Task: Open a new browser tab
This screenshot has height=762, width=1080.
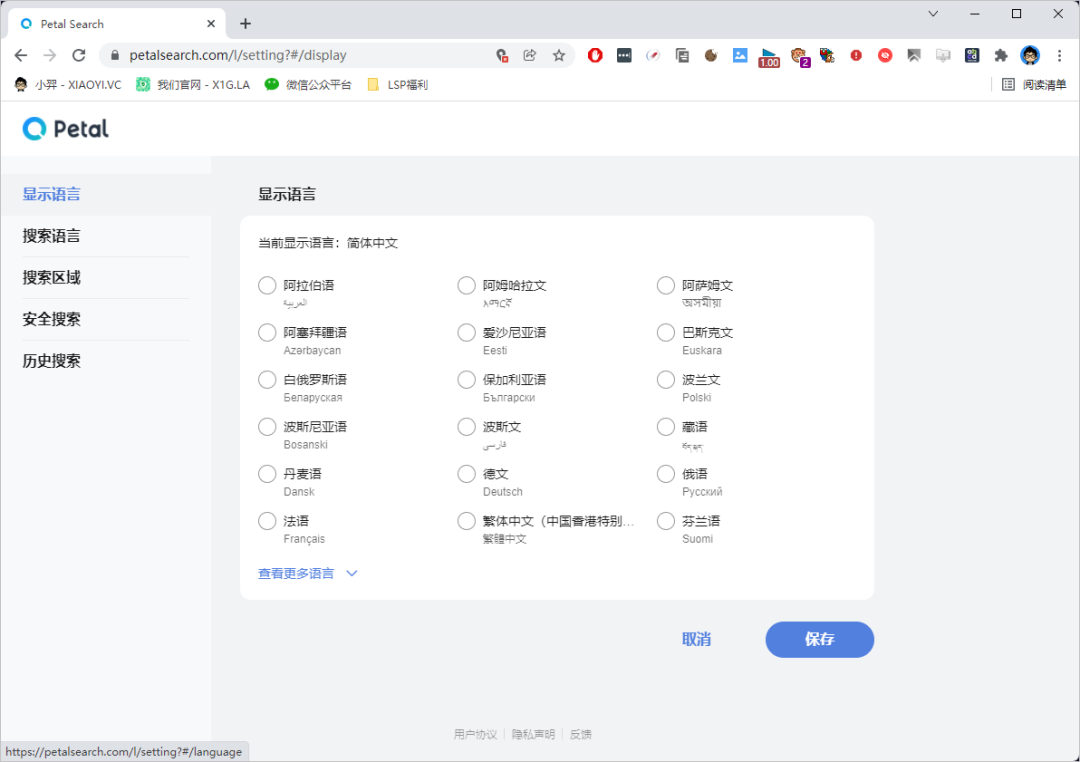Action: click(x=245, y=23)
